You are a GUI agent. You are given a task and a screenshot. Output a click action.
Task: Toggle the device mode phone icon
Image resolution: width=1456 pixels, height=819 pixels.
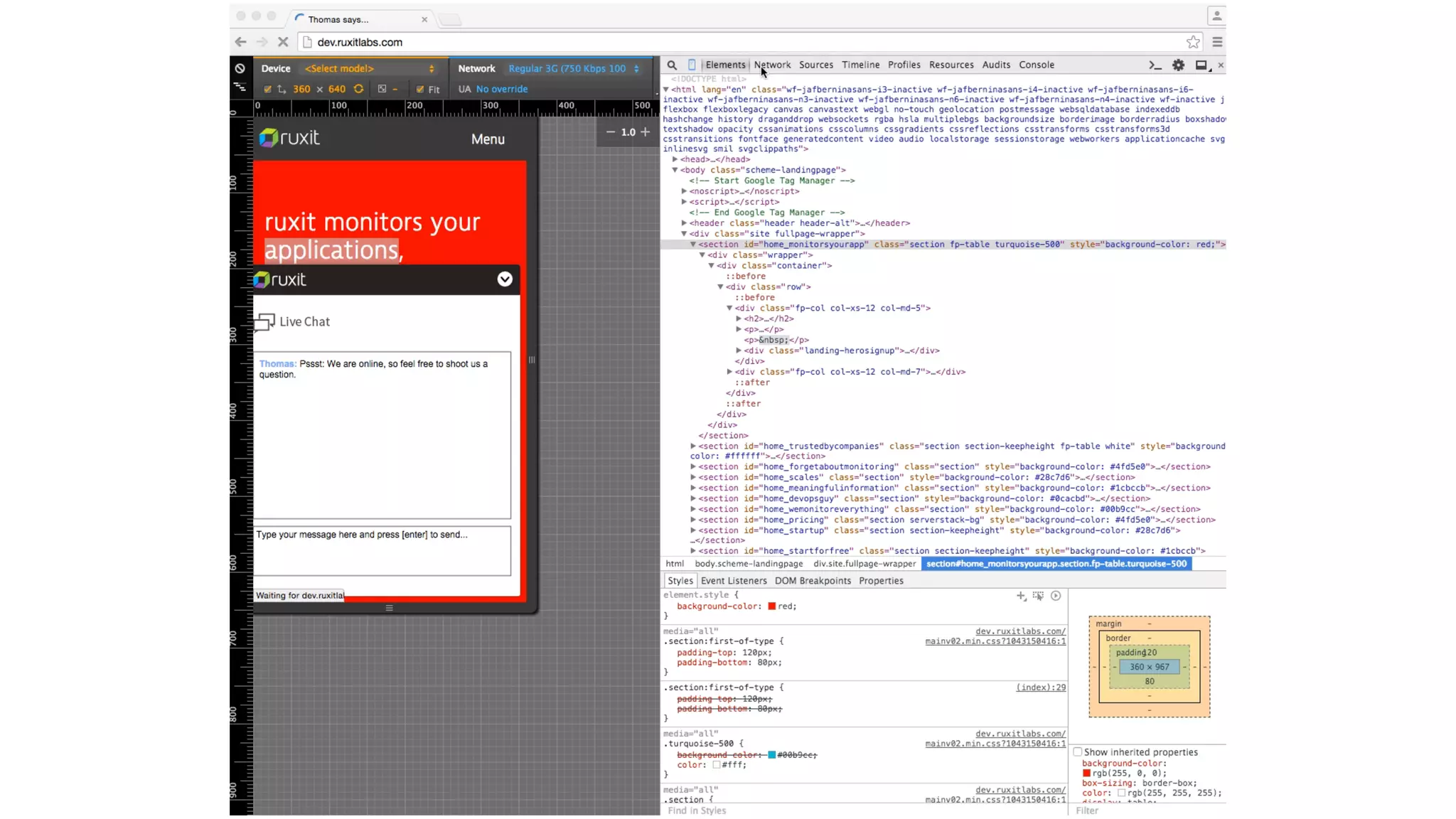click(x=692, y=65)
